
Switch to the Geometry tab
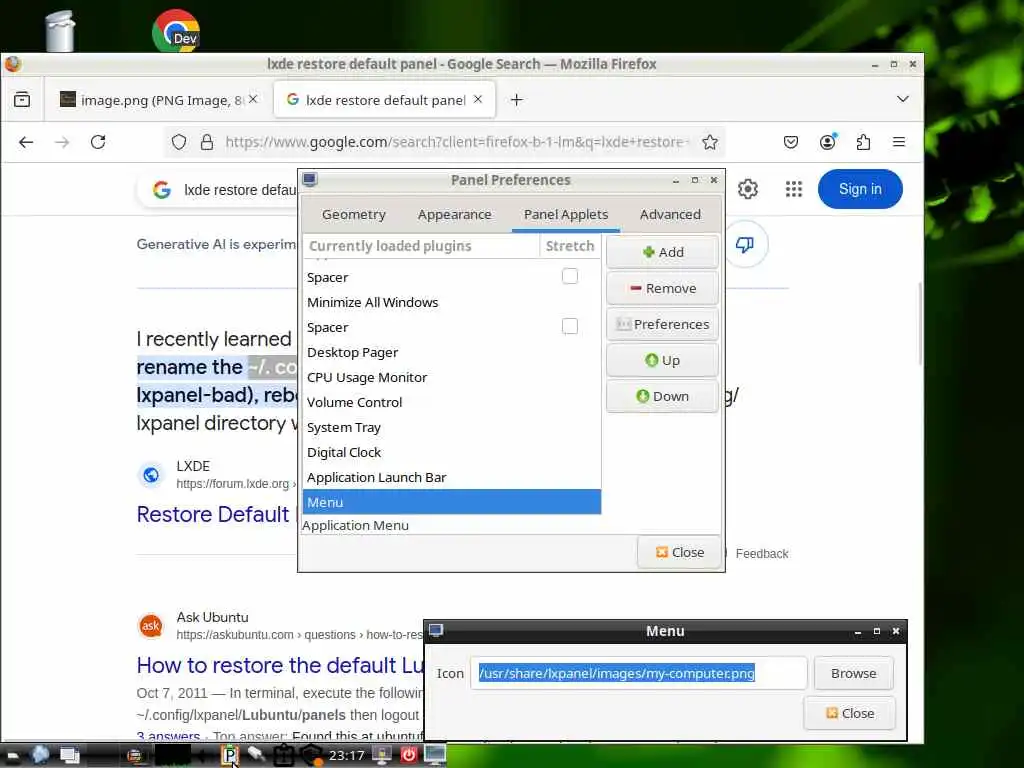(x=353, y=215)
